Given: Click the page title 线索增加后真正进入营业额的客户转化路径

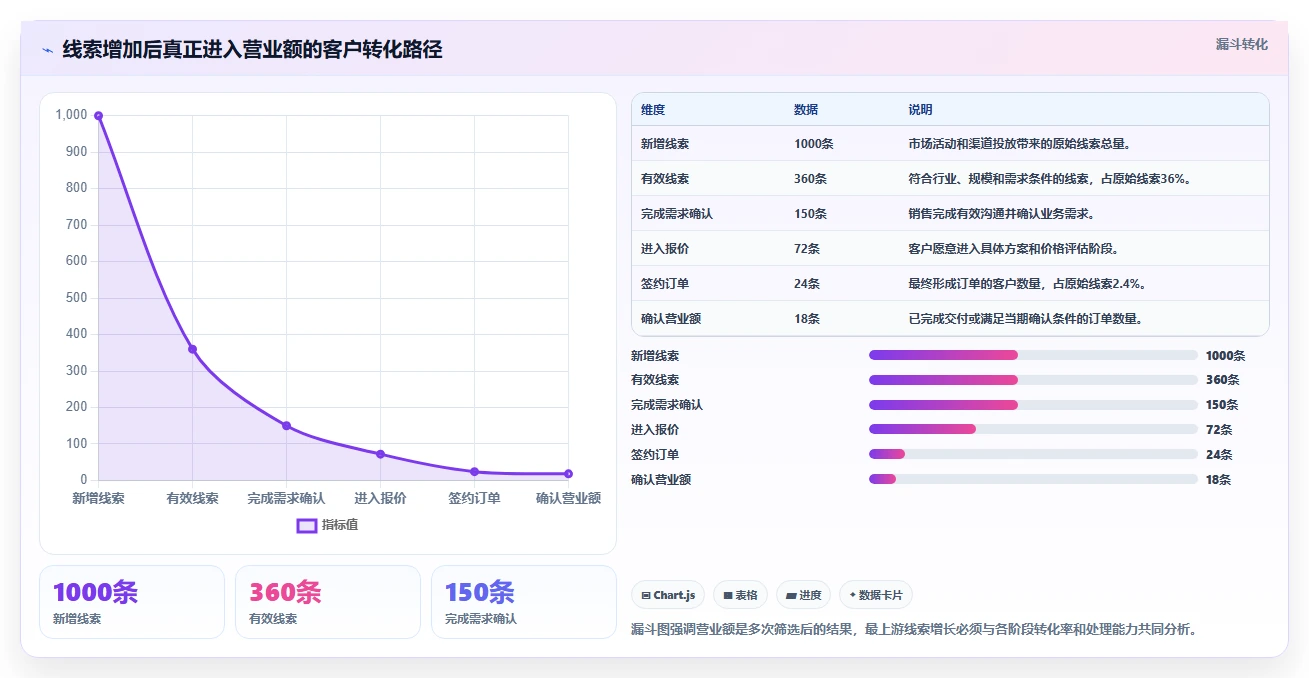Looking at the screenshot, I should [252, 49].
